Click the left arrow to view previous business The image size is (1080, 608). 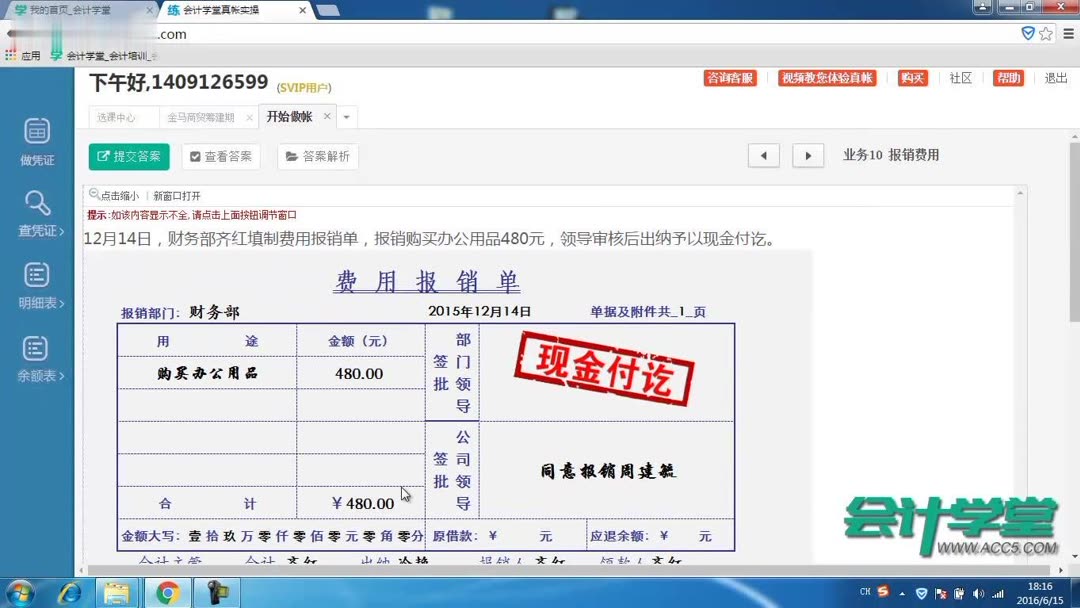tap(763, 156)
